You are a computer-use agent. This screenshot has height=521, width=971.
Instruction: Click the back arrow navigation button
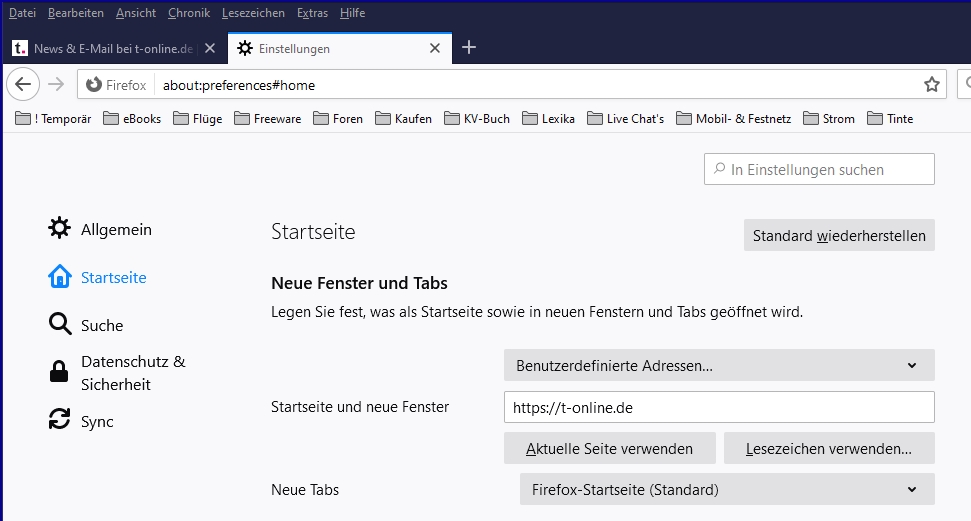point(24,84)
